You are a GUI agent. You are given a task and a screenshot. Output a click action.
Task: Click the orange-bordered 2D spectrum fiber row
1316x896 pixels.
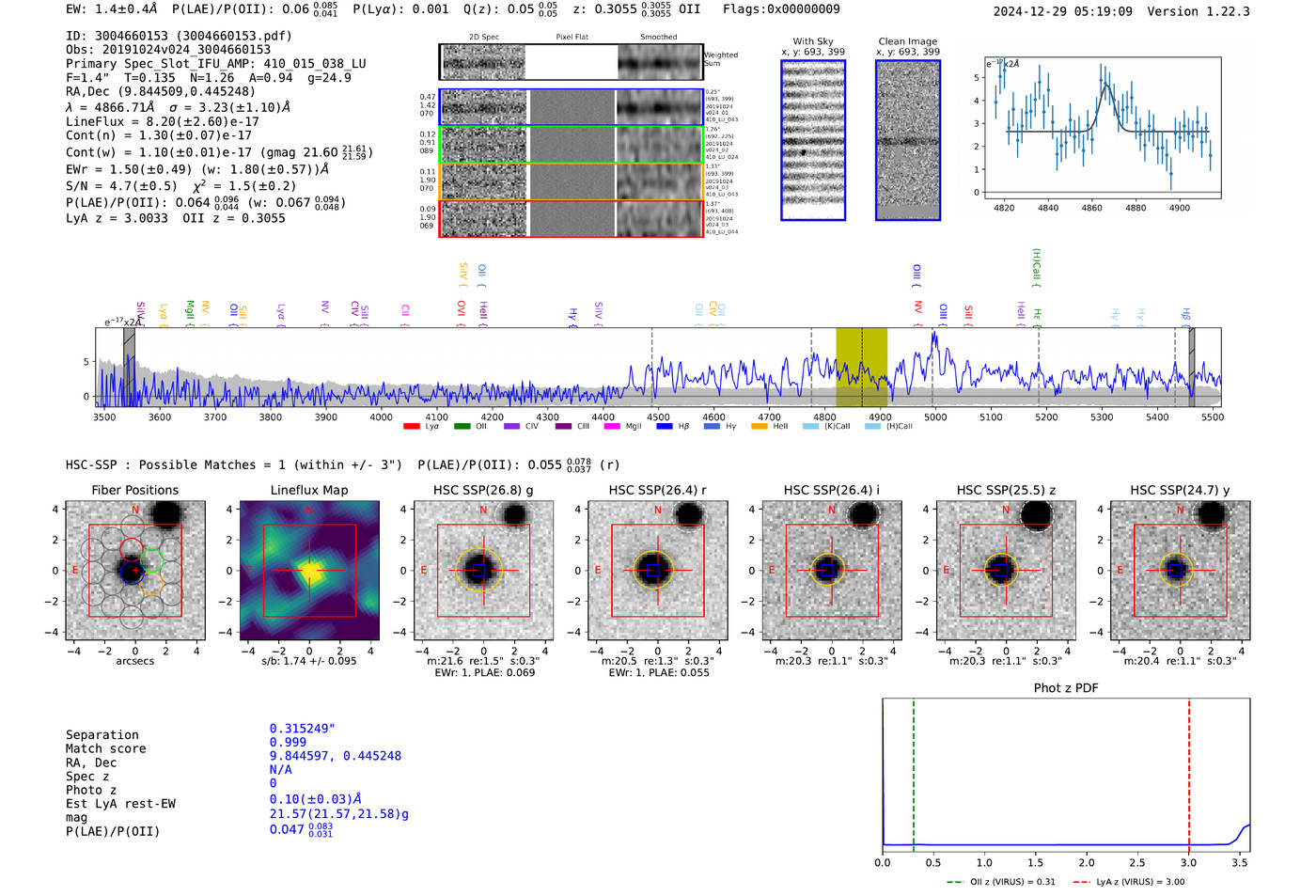(x=571, y=181)
